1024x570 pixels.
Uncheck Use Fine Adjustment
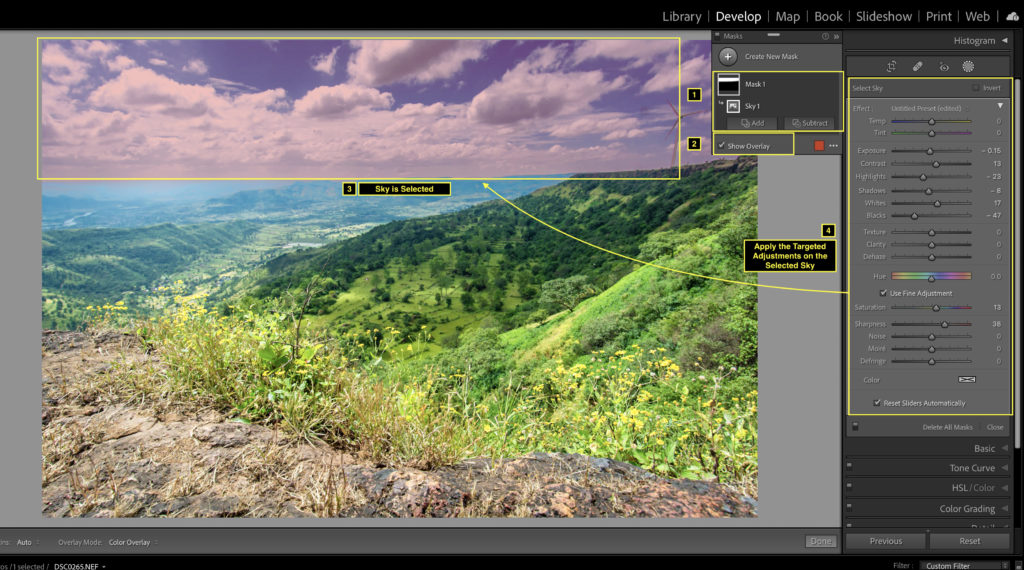tap(883, 293)
